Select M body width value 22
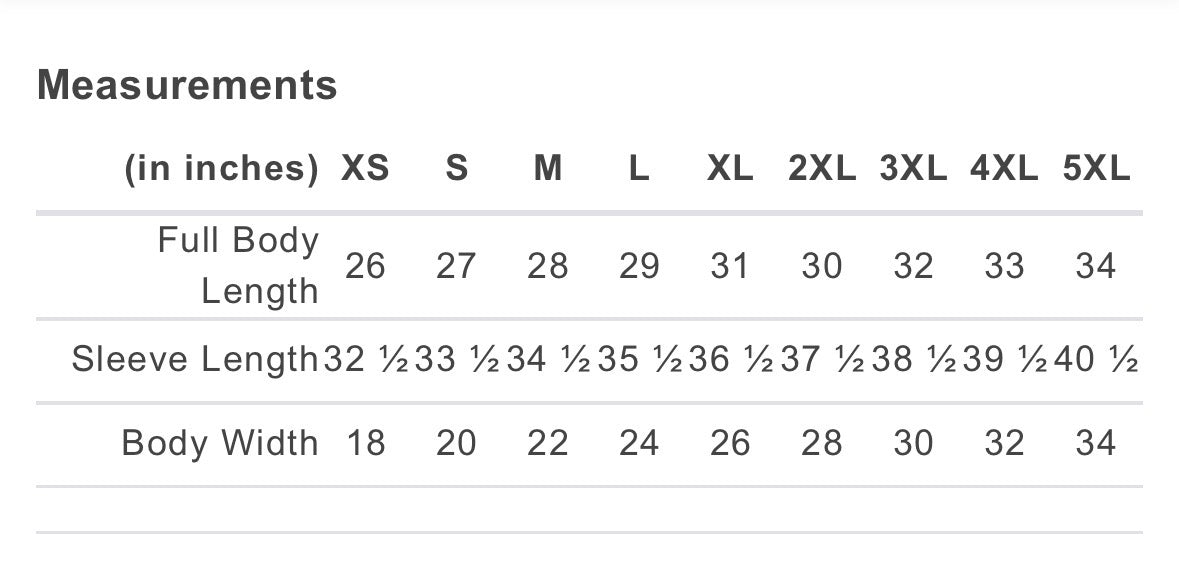Viewport: 1179px width, 584px height. 548,443
